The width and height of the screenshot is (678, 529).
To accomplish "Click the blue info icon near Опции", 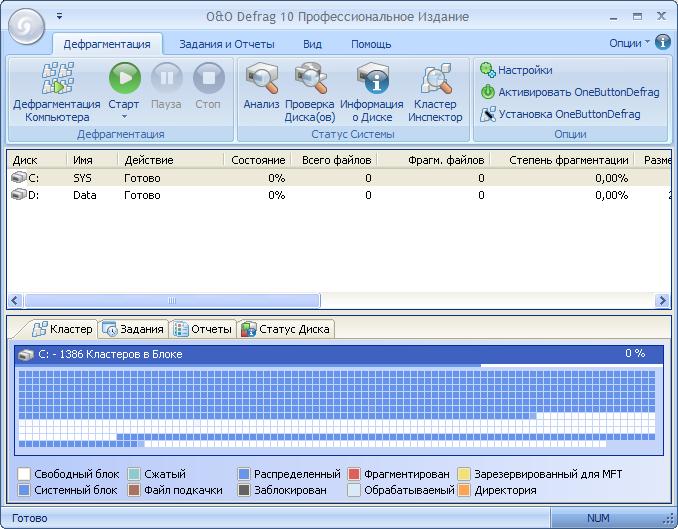I will [x=662, y=42].
